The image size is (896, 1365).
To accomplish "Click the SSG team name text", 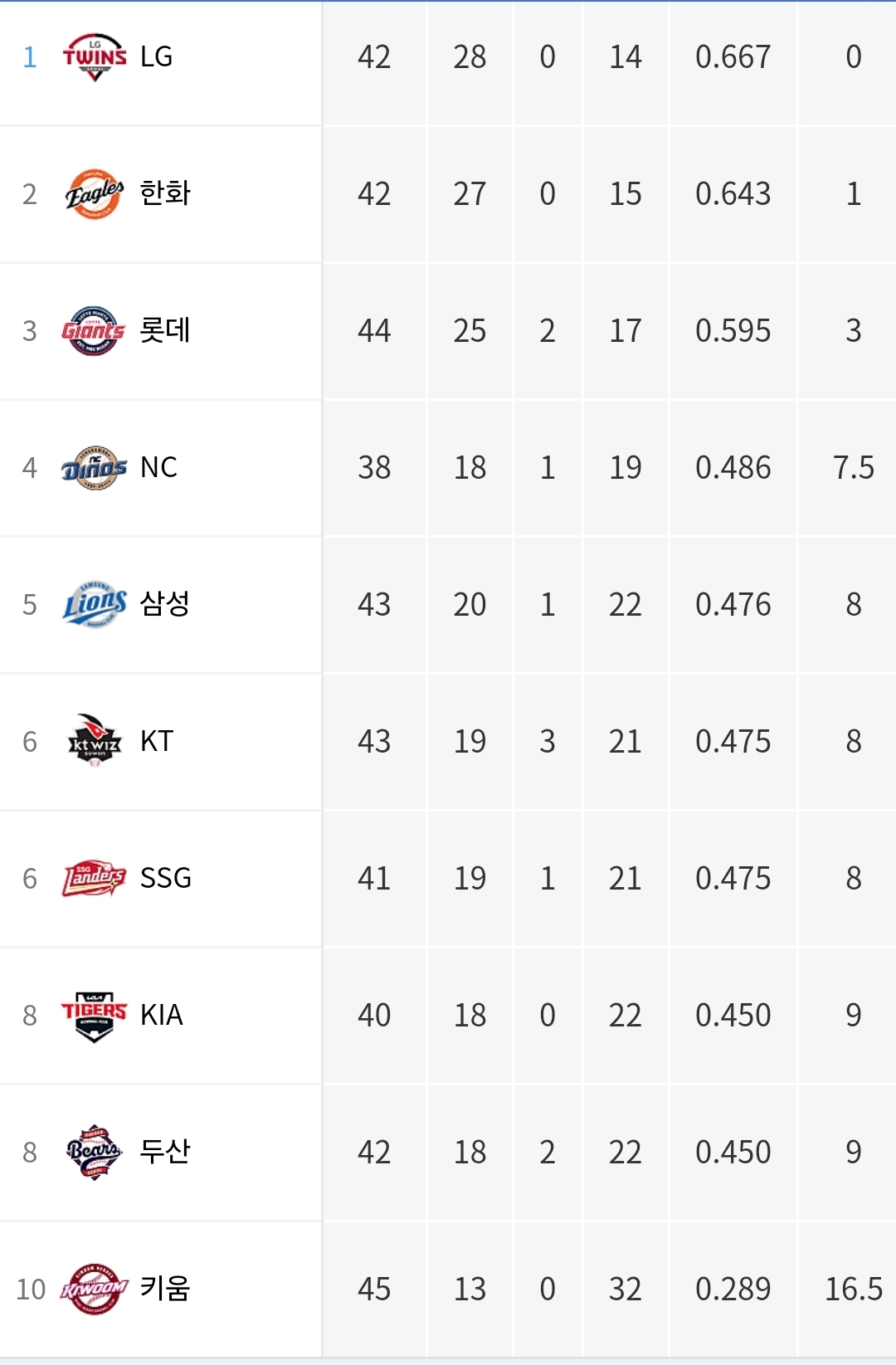I will 166,878.
